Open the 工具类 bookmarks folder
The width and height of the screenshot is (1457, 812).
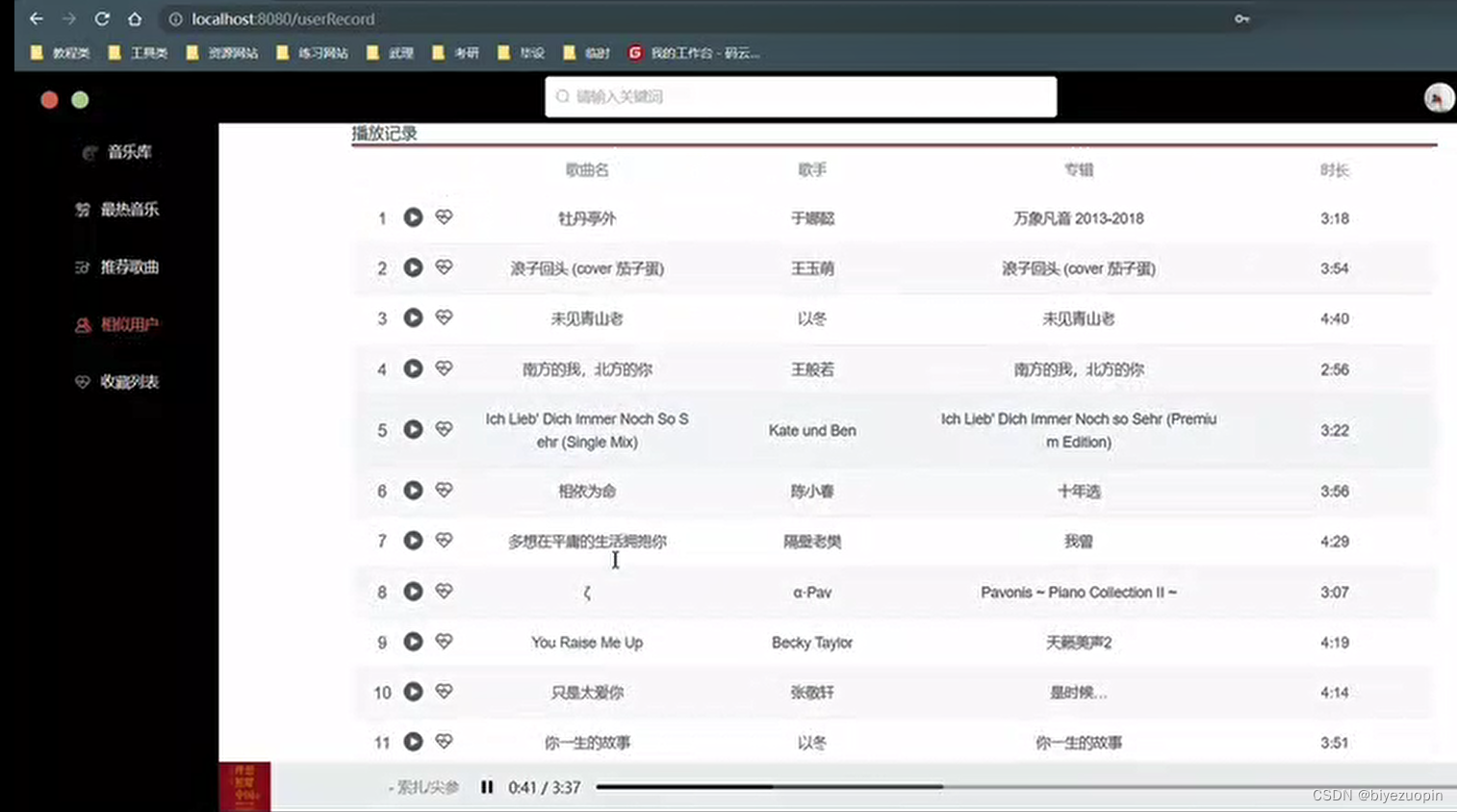click(139, 53)
